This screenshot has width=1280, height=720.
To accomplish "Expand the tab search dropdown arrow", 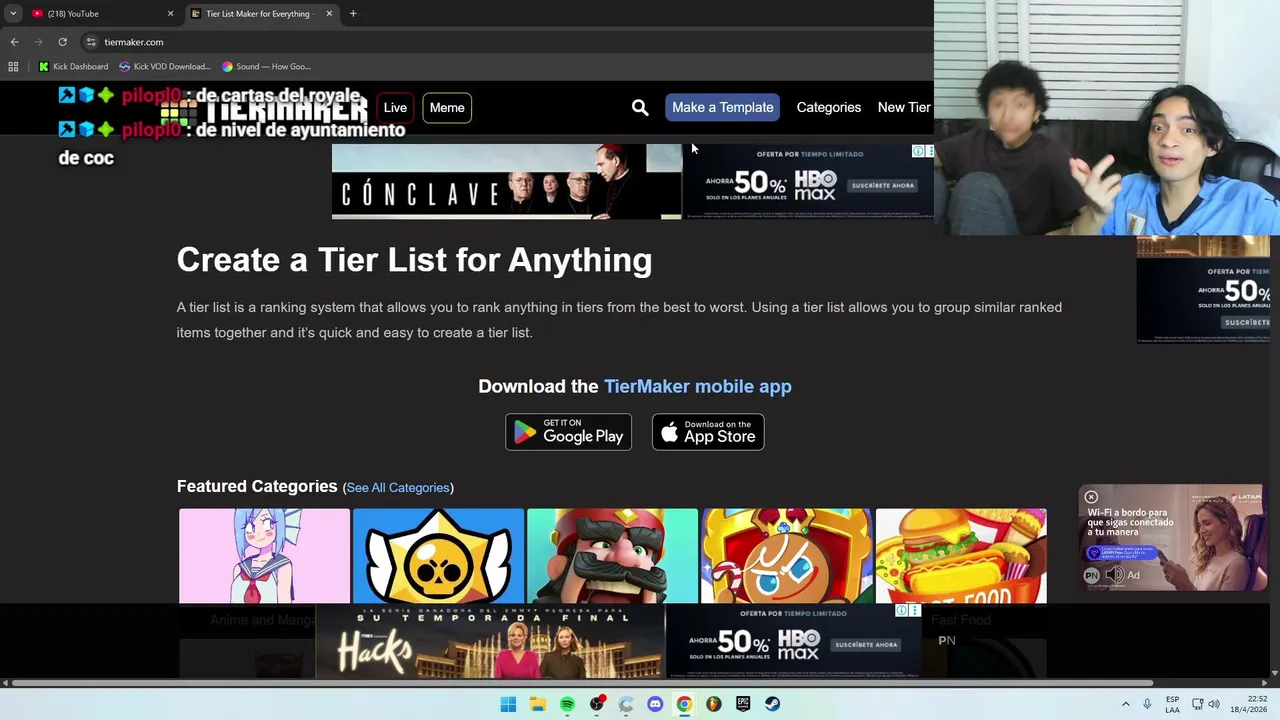I will pos(12,14).
